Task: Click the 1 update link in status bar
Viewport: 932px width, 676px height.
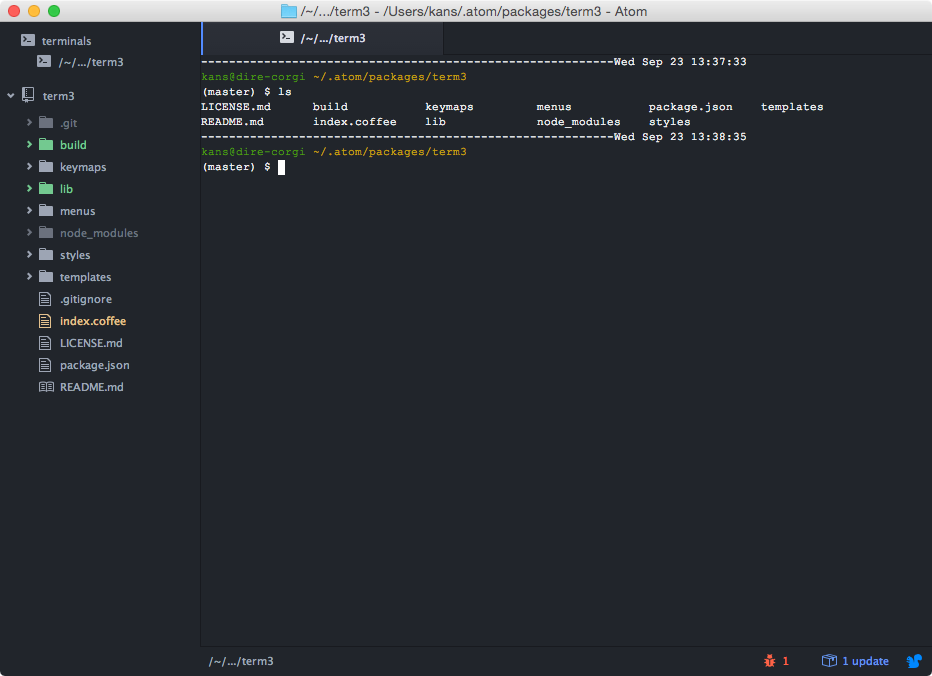Action: [865, 661]
